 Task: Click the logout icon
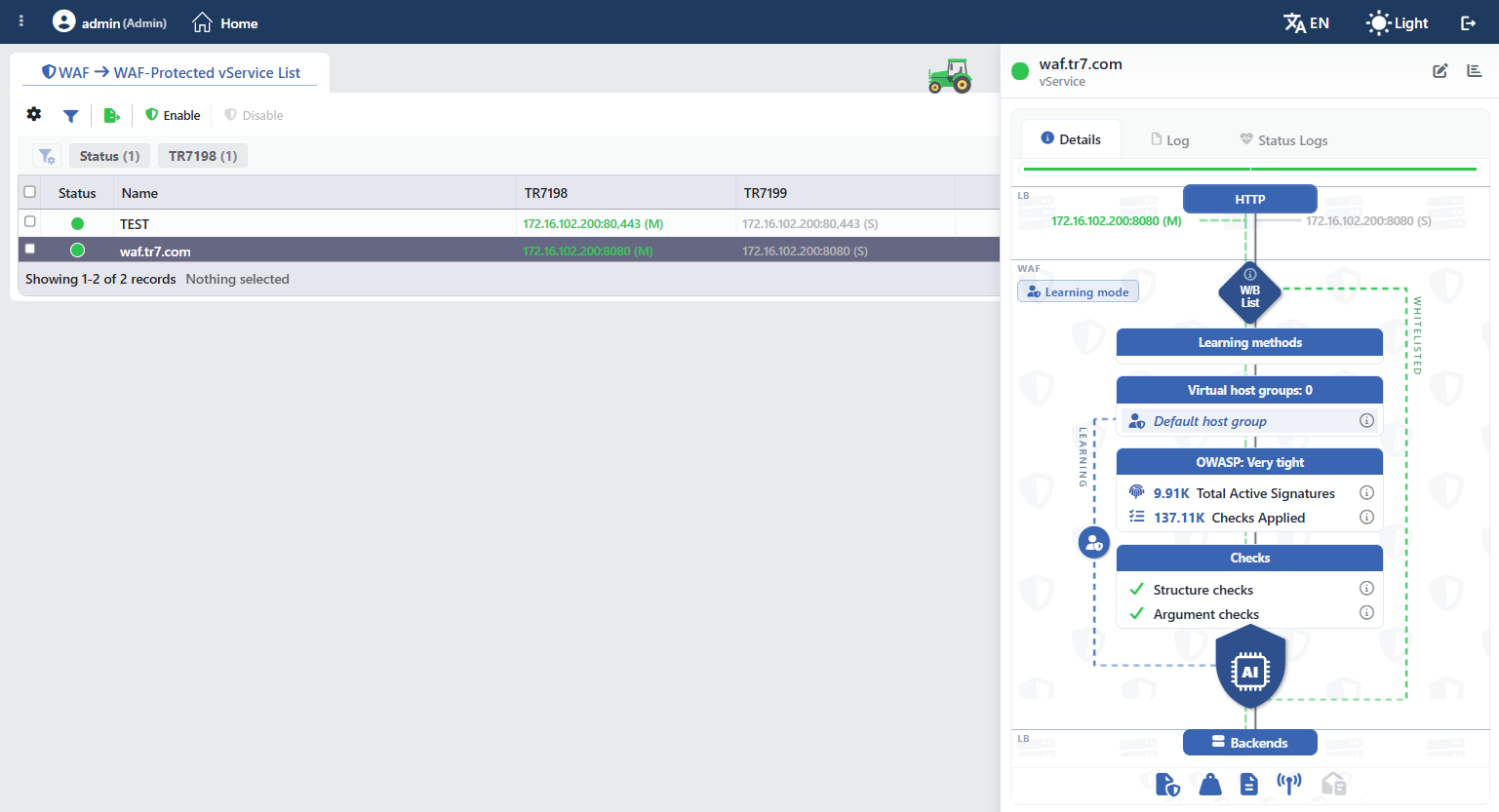(1468, 22)
